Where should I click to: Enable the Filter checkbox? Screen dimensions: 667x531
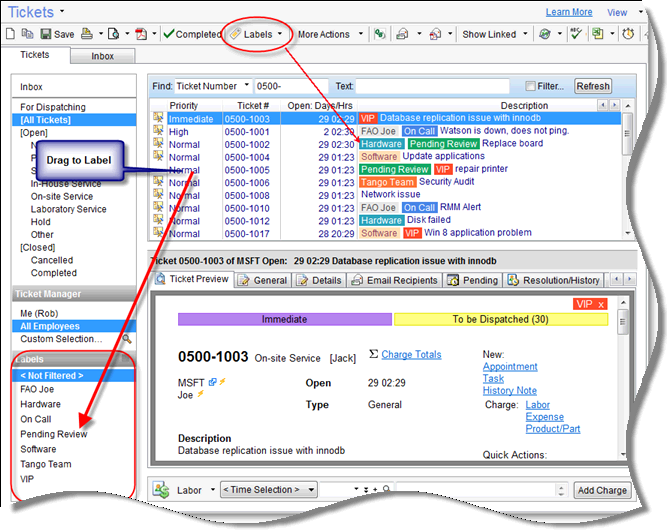pos(530,87)
